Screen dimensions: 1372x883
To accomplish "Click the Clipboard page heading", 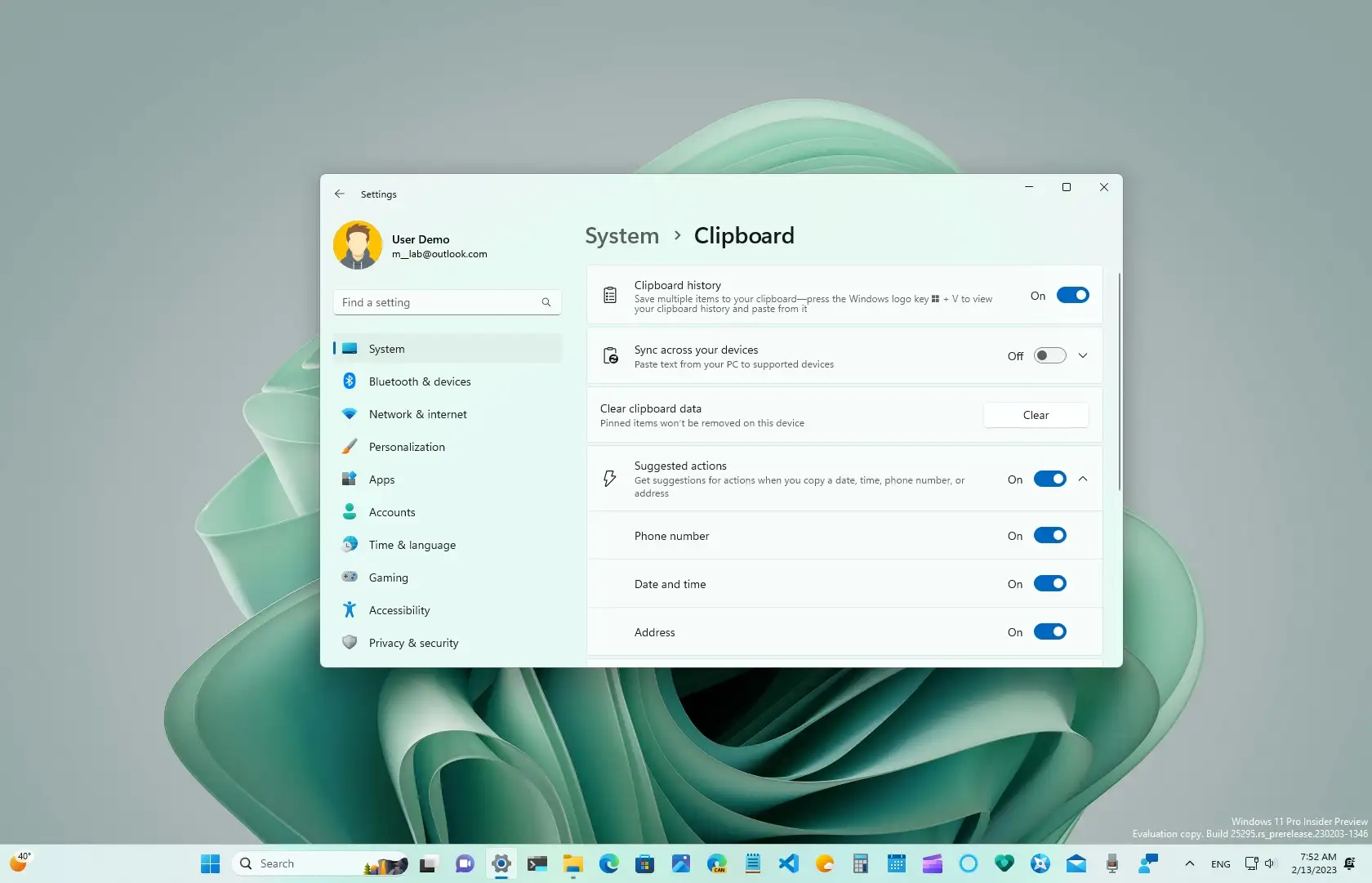I will click(x=744, y=236).
